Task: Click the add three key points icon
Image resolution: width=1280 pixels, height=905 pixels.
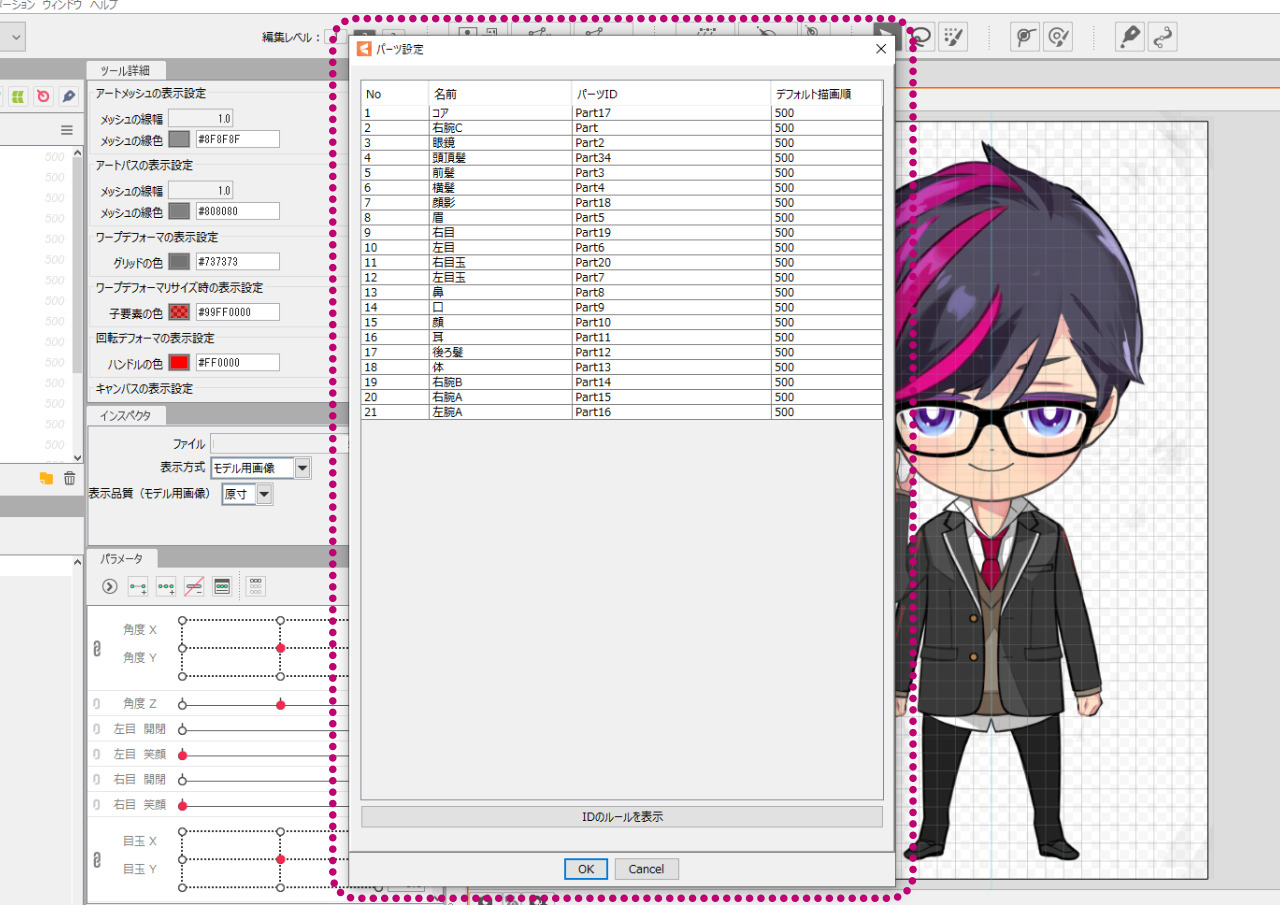Action: 166,586
